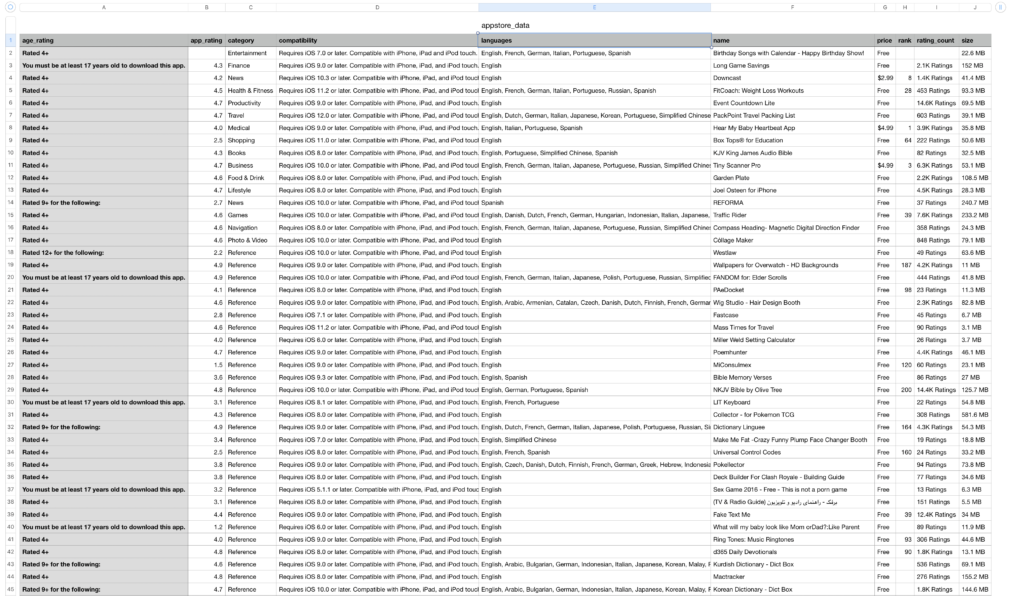
Task: Select column E header letter
Action: coord(594,7)
